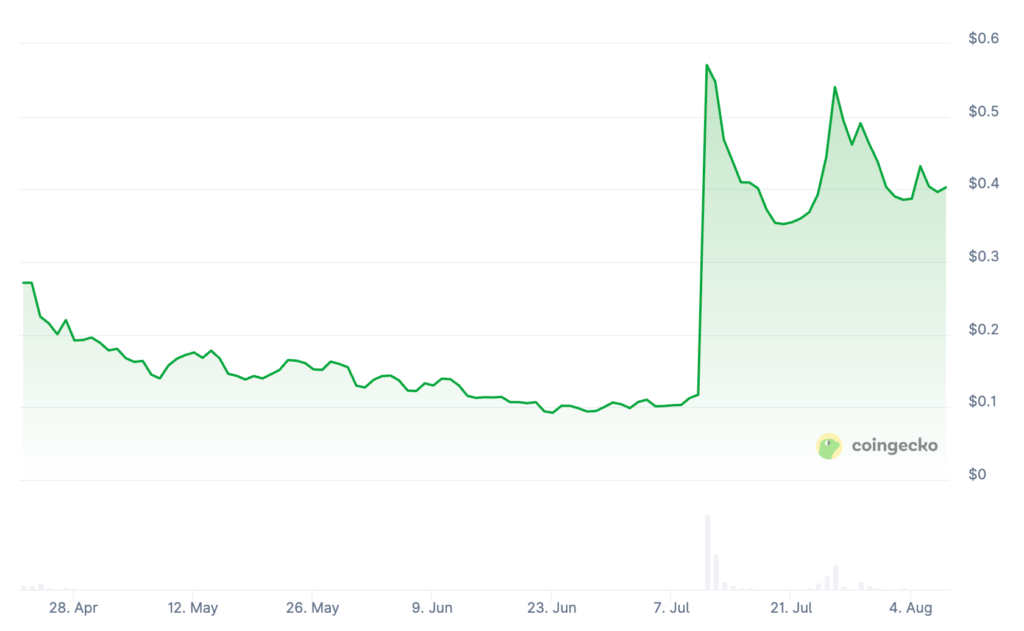1024x631 pixels.
Task: Click the 21. Jul date label
Action: (790, 608)
